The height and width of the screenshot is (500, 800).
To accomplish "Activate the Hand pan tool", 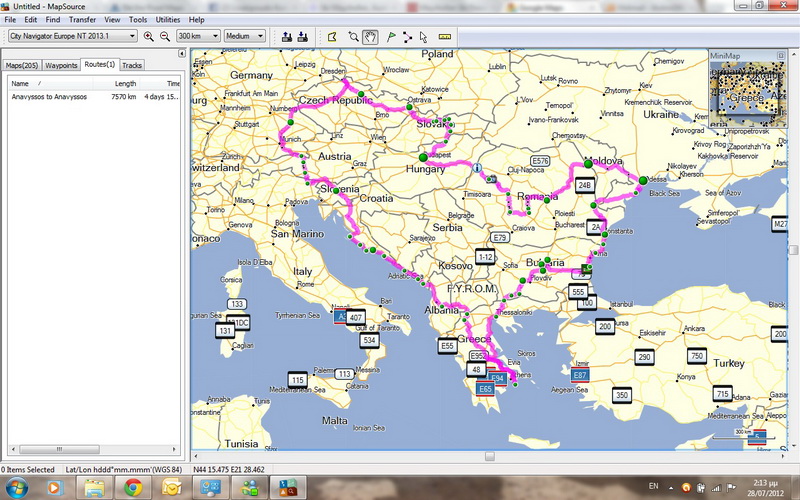I will (370, 36).
